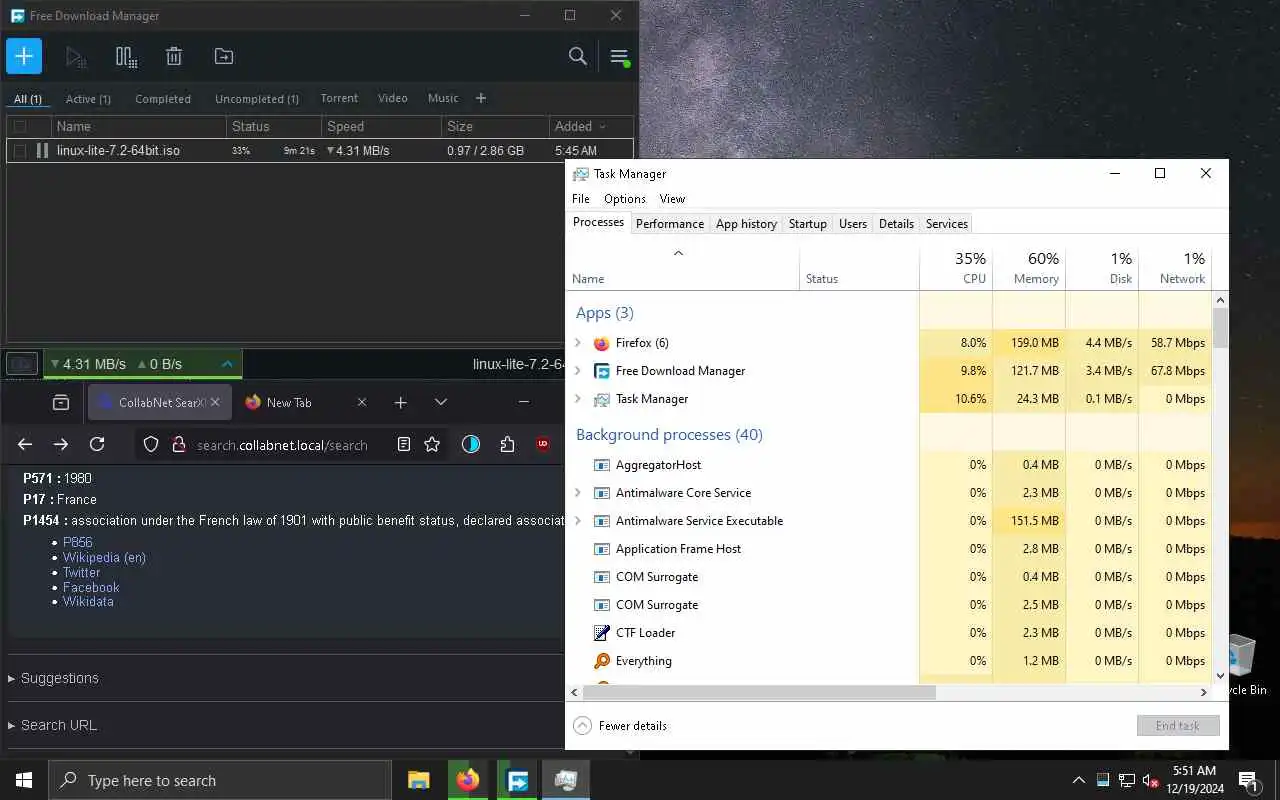Click the add download plus button

(x=24, y=56)
